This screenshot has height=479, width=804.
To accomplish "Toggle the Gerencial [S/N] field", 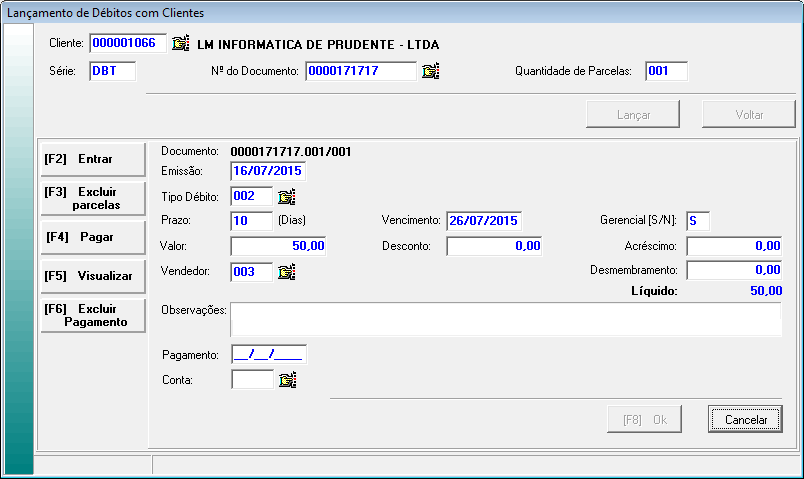I will coord(698,220).
